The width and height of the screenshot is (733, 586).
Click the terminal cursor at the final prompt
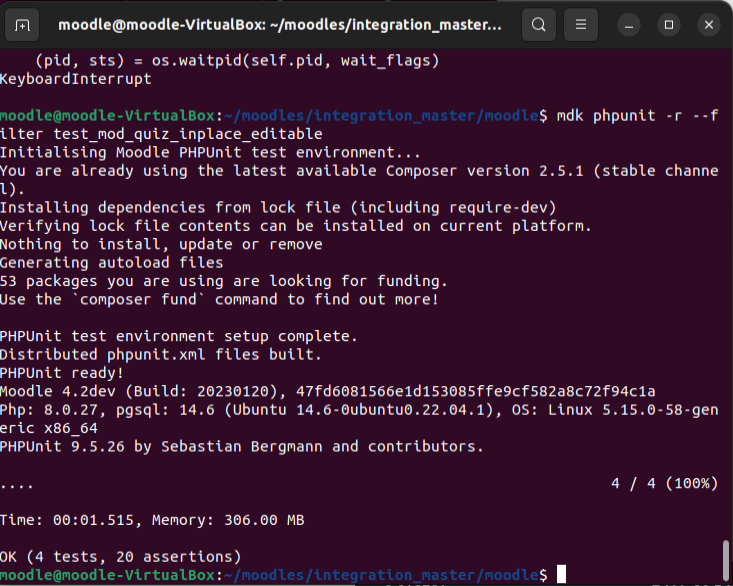(x=561, y=574)
